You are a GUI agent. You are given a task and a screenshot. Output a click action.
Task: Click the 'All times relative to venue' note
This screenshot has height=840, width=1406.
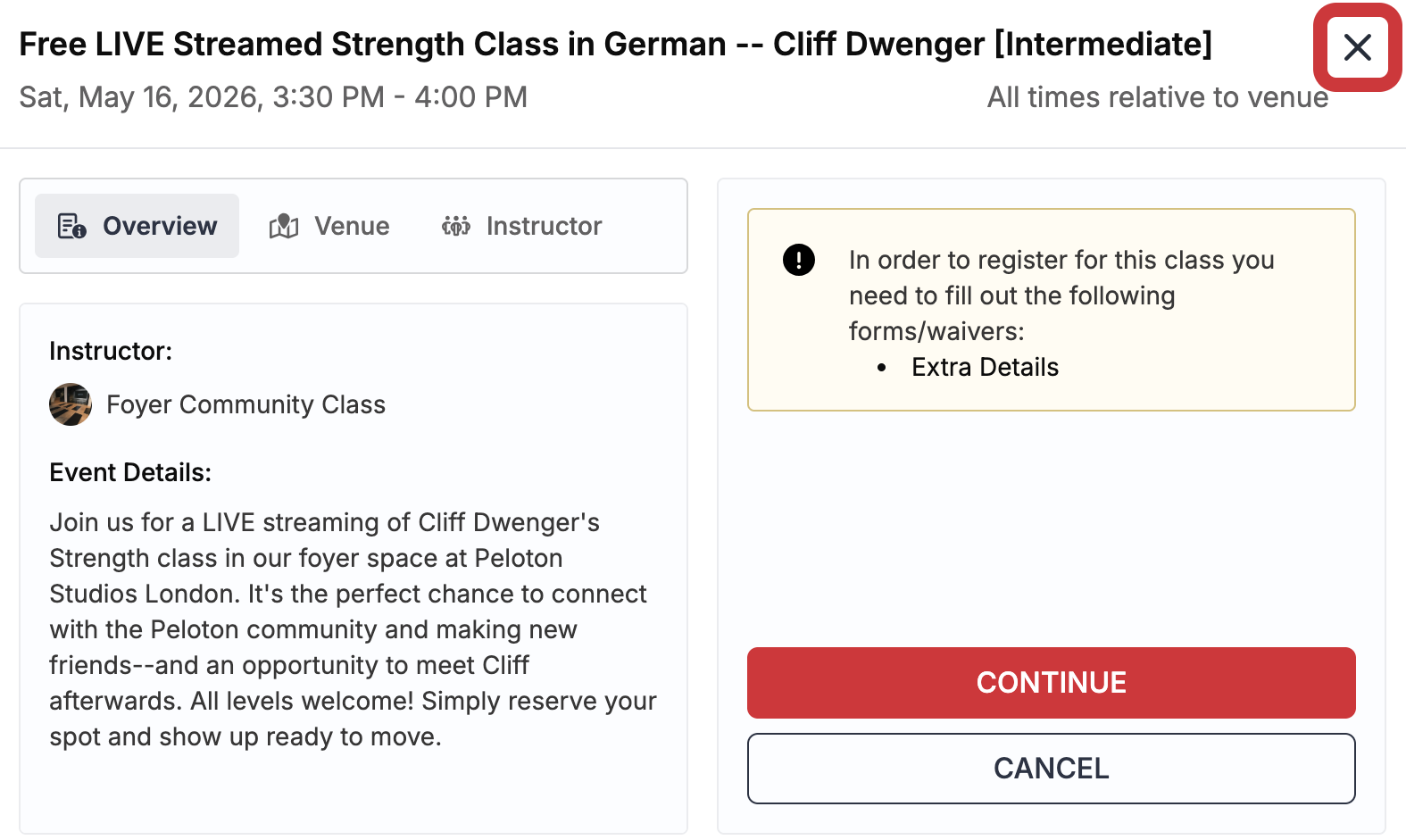coord(1157,96)
